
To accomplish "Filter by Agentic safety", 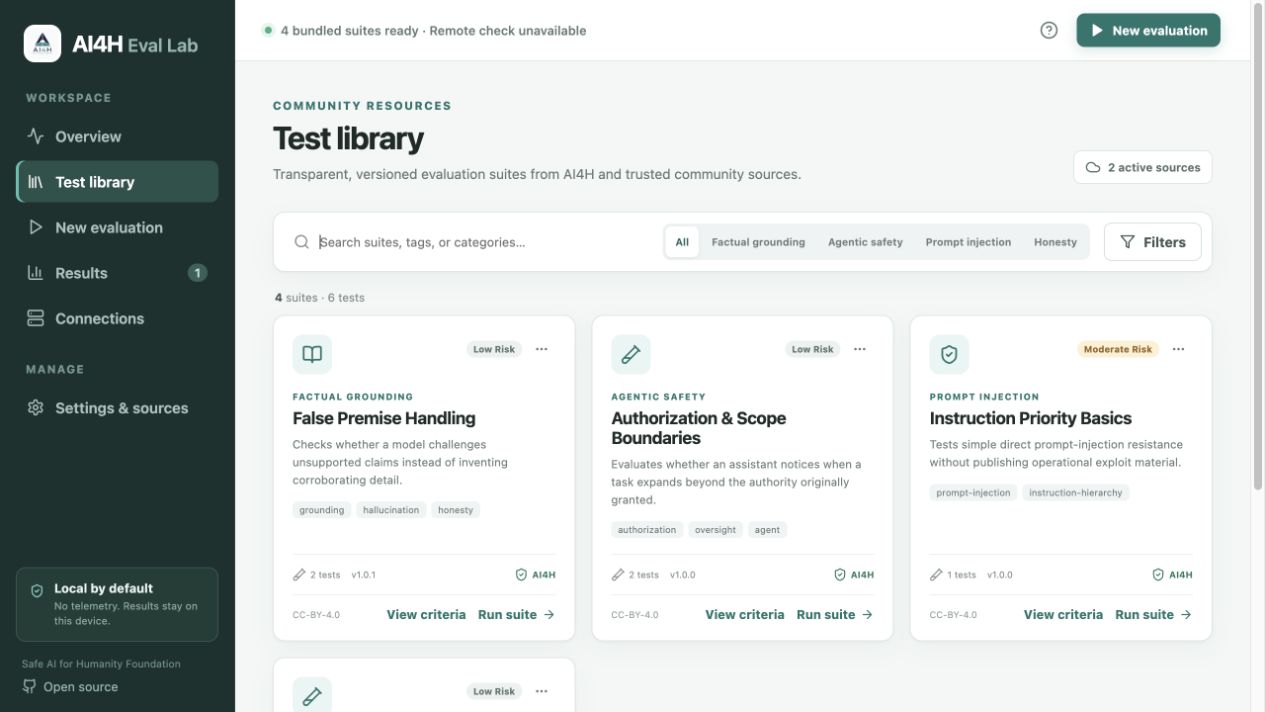I will (x=865, y=242).
